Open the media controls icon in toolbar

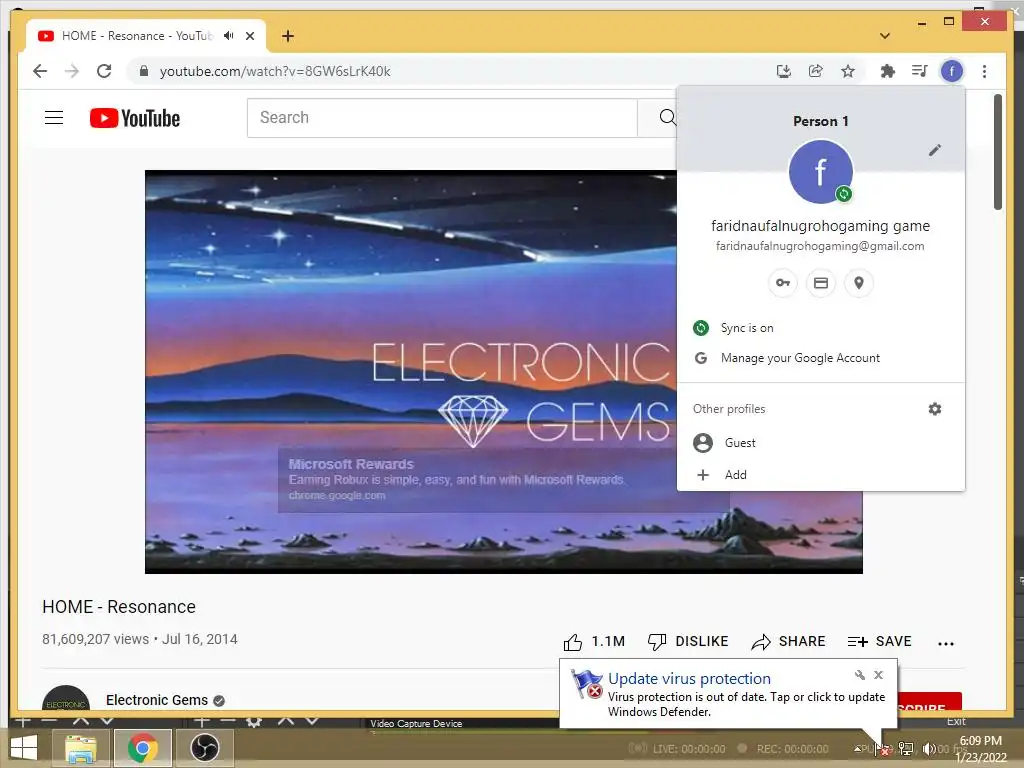920,71
